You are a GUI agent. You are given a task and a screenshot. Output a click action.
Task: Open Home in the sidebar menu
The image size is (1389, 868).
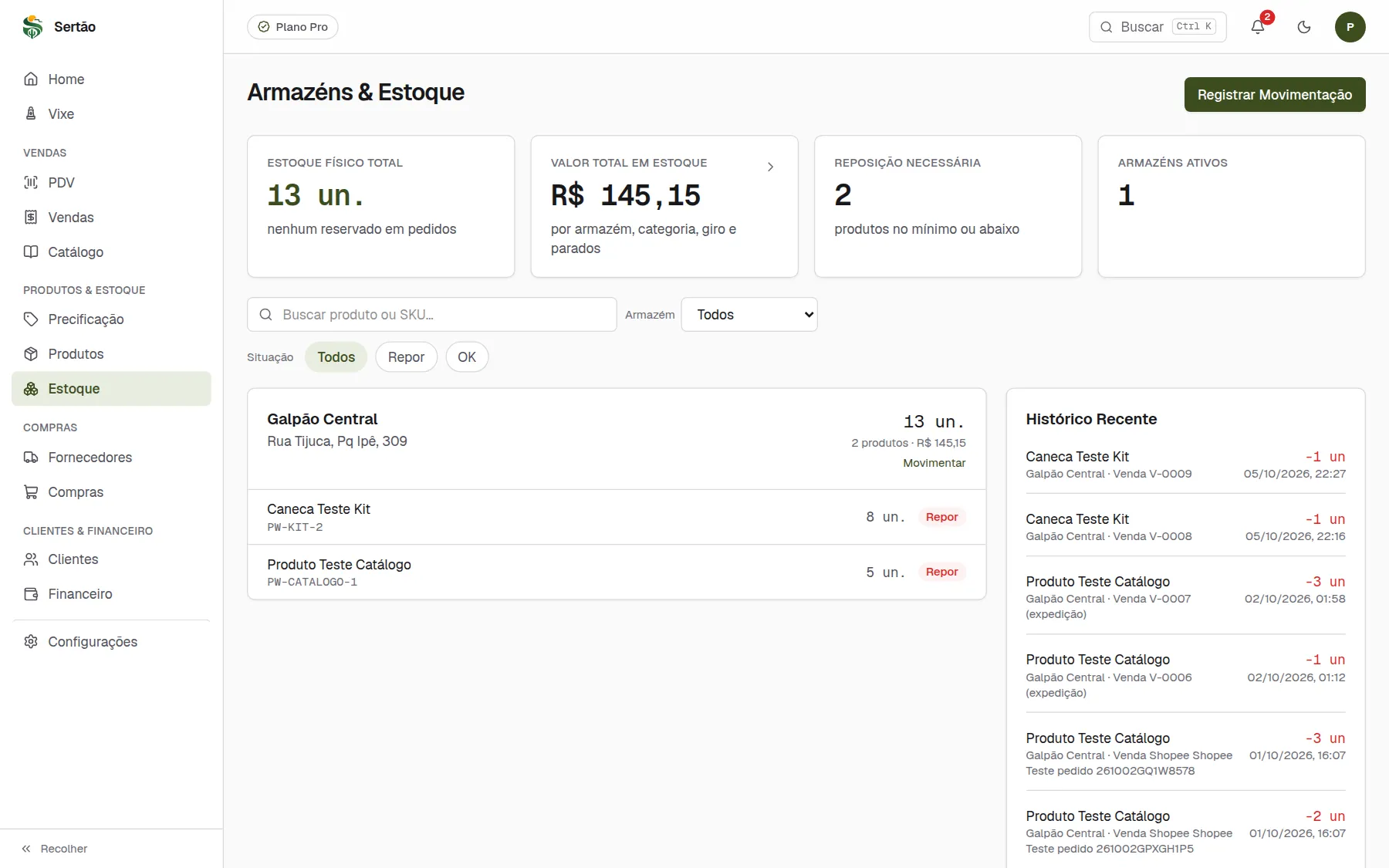(x=111, y=79)
